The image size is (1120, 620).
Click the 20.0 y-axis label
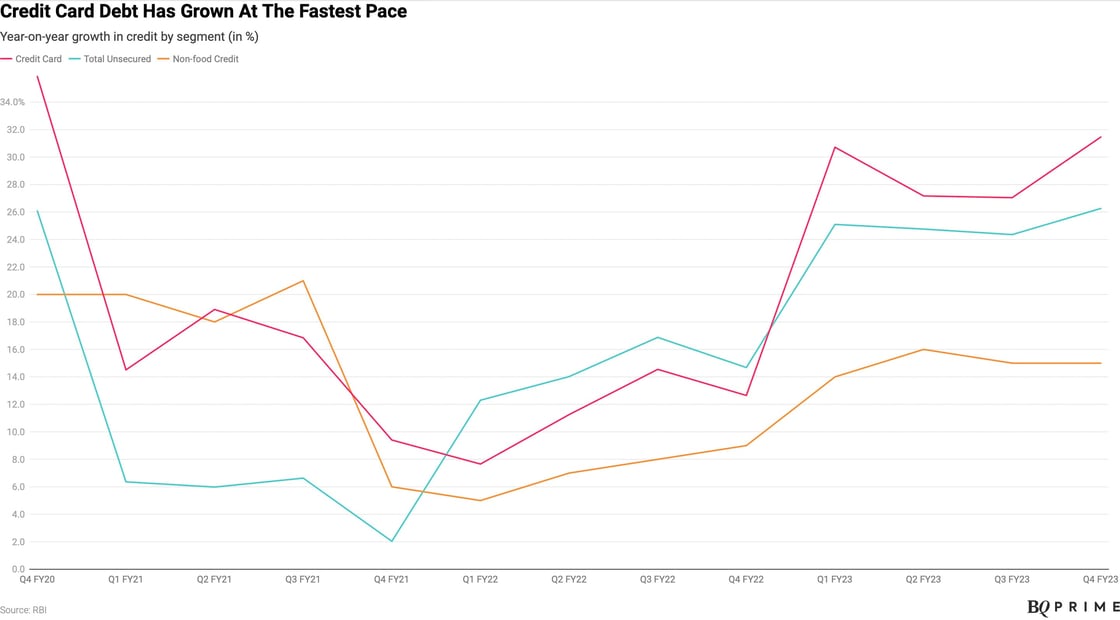[14, 294]
